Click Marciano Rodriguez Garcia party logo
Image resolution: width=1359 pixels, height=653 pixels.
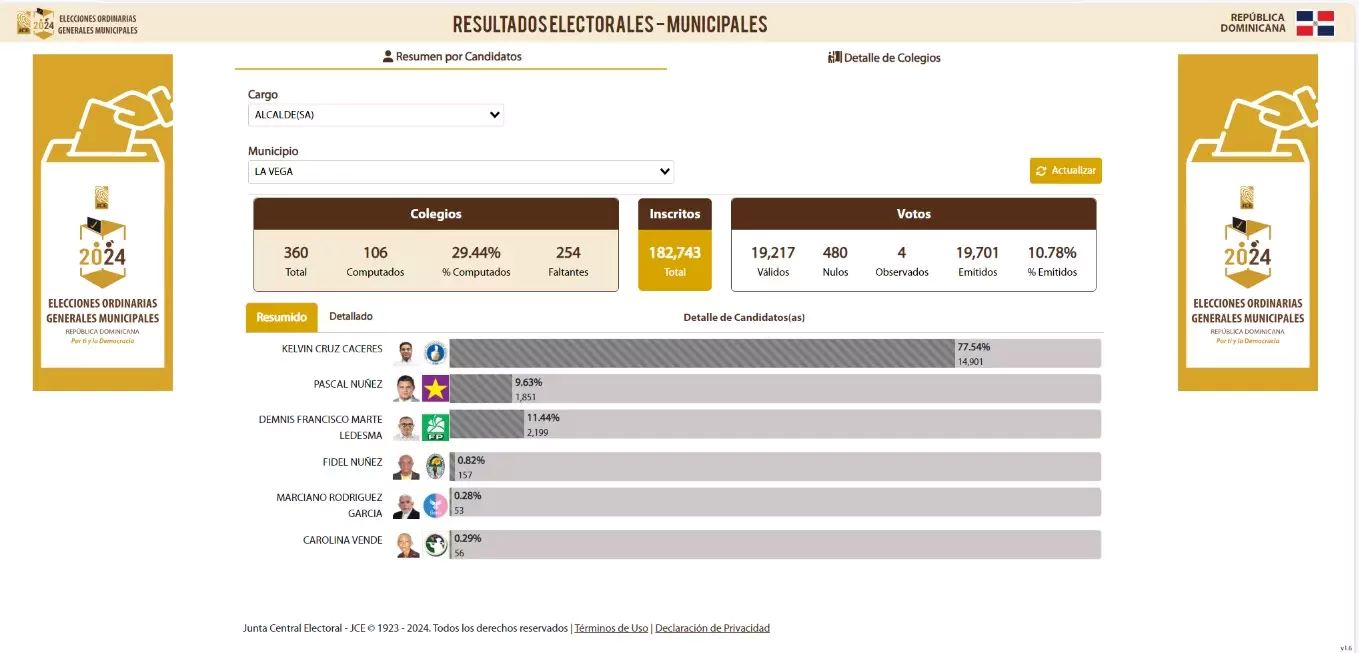(435, 505)
